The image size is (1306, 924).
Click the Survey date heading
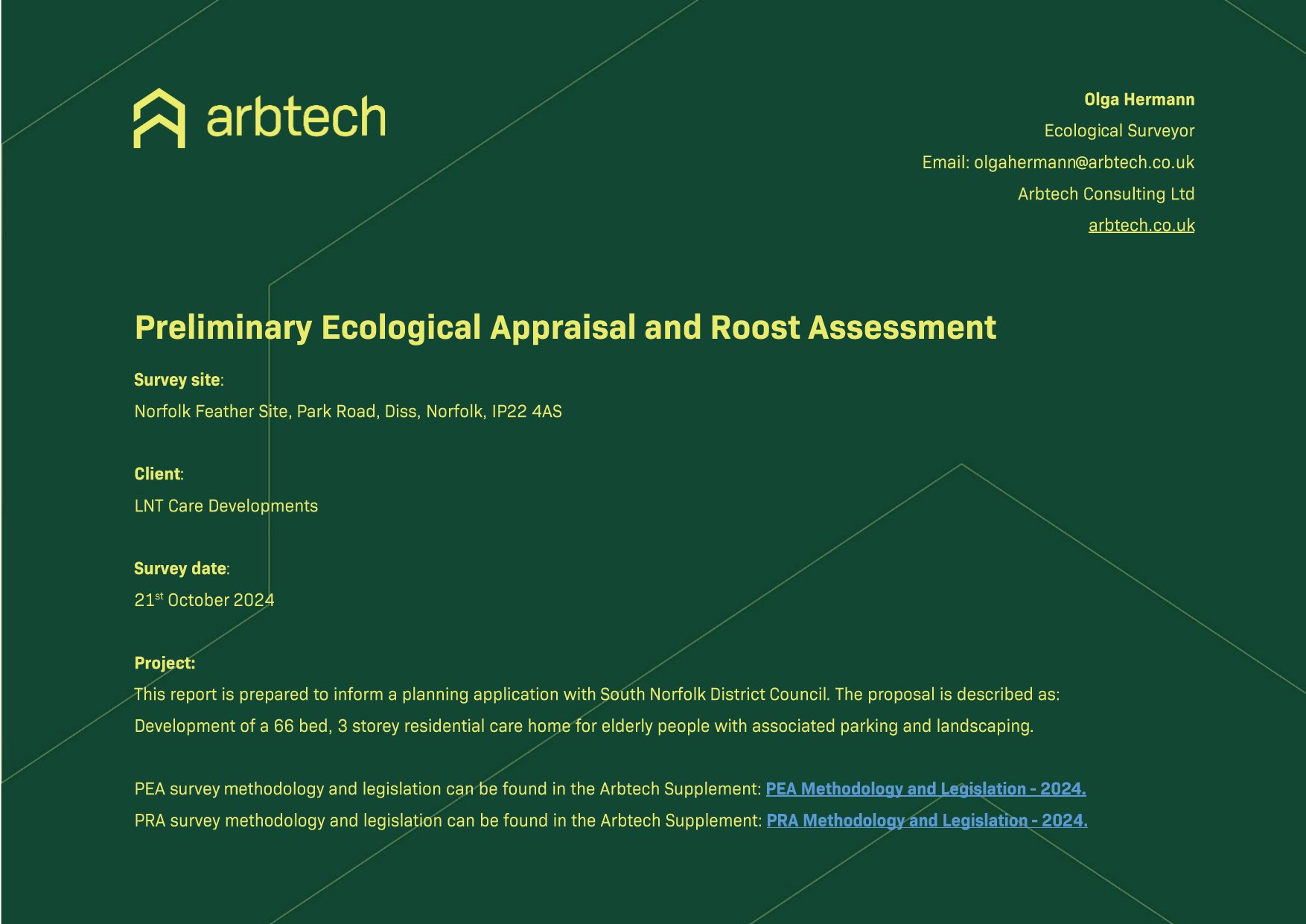coord(180,569)
